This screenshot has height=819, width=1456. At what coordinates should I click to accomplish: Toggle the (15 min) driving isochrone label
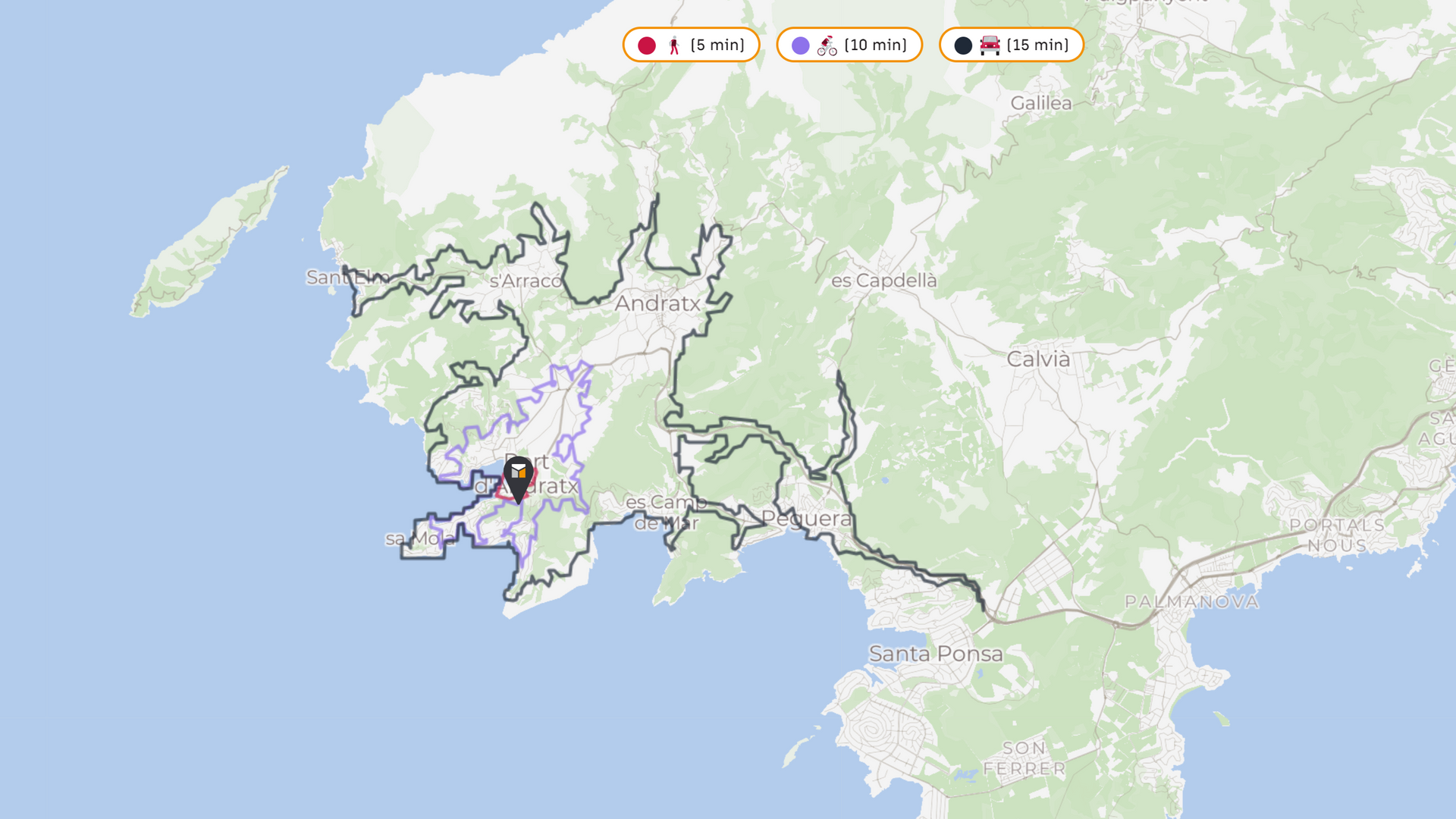[x=1037, y=45]
